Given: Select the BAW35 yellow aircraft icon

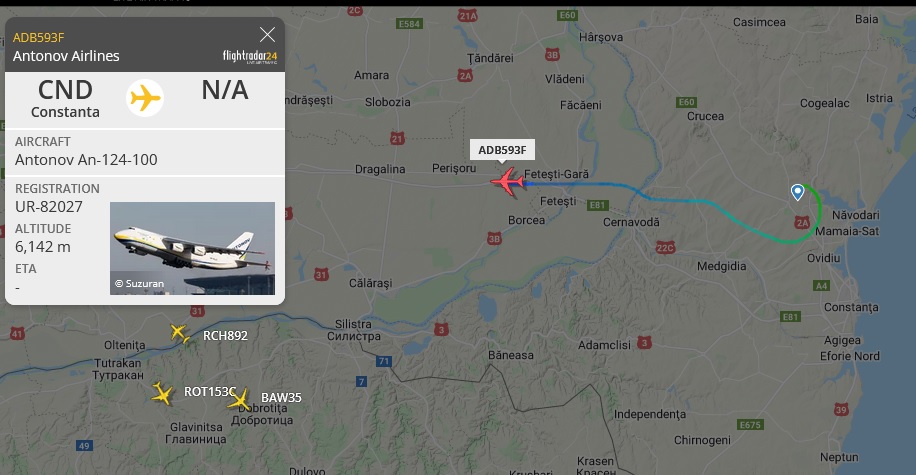Looking at the screenshot, I should click(x=239, y=400).
